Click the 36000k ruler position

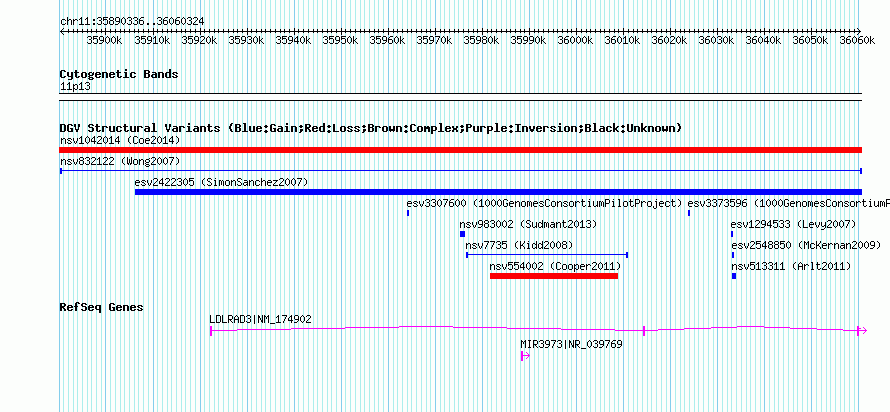point(575,40)
